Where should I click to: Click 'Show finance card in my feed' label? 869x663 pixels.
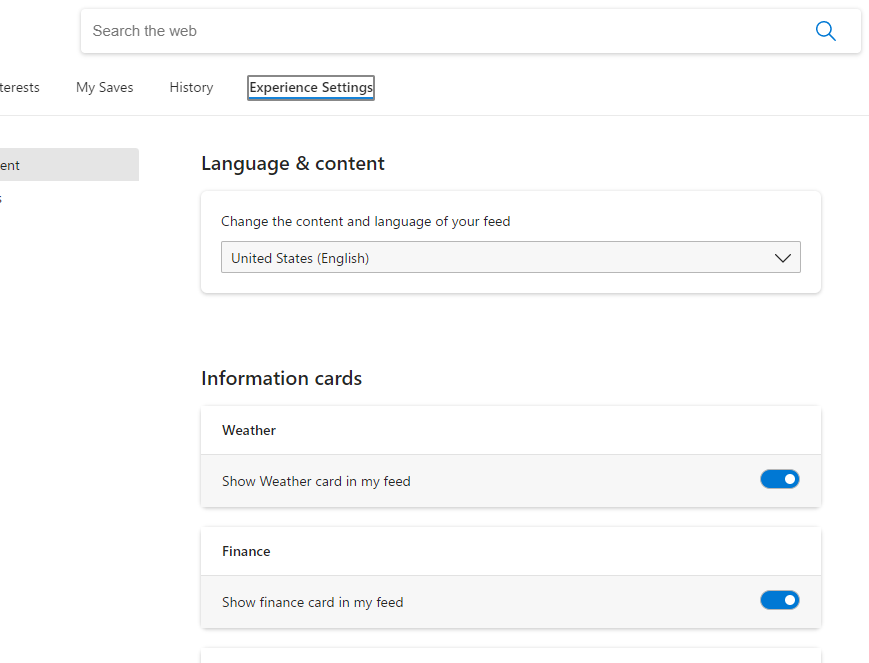313,603
